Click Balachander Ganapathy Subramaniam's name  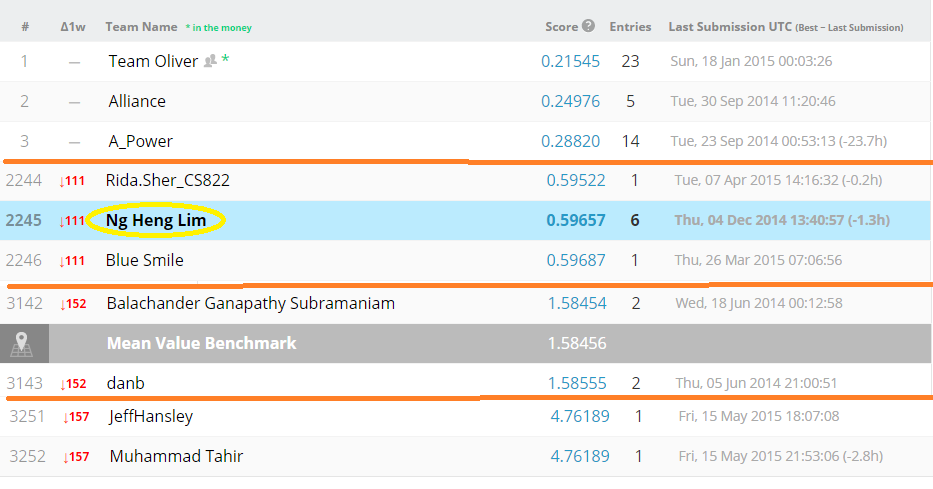[251, 303]
